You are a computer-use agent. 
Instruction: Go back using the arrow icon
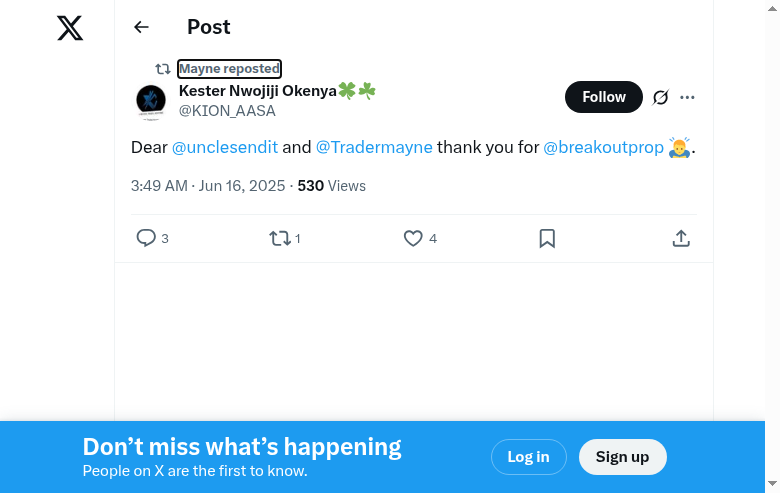tap(141, 28)
